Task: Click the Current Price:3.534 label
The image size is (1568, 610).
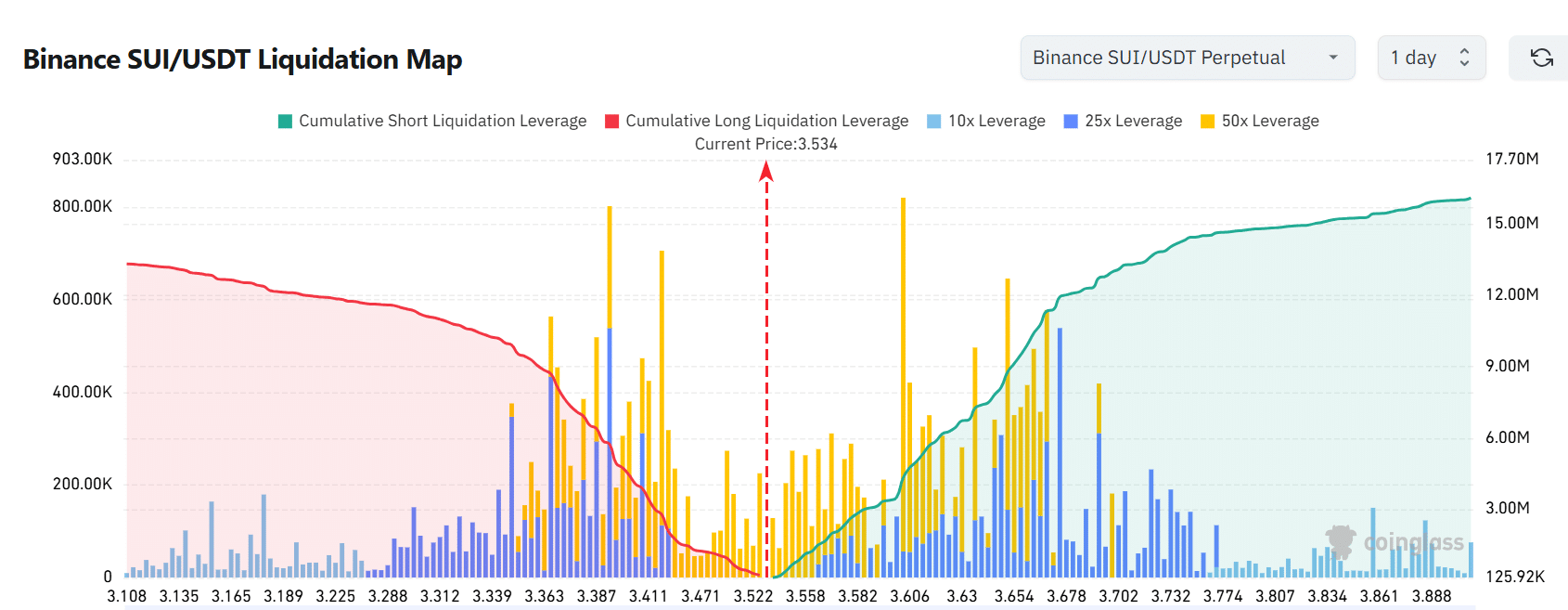Action: 765,144
